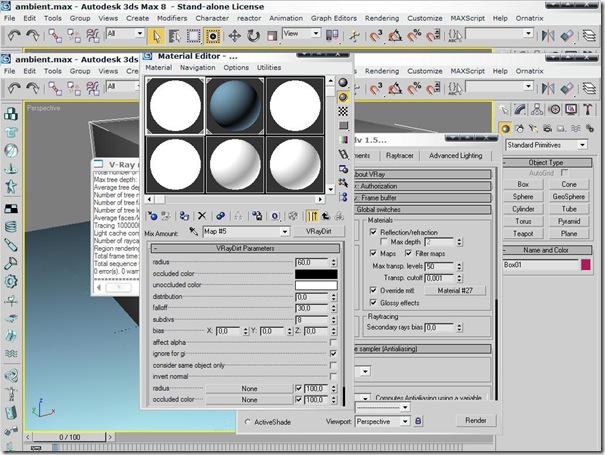Click the Render button
Image resolution: width=605 pixels, height=455 pixels.
(x=476, y=421)
